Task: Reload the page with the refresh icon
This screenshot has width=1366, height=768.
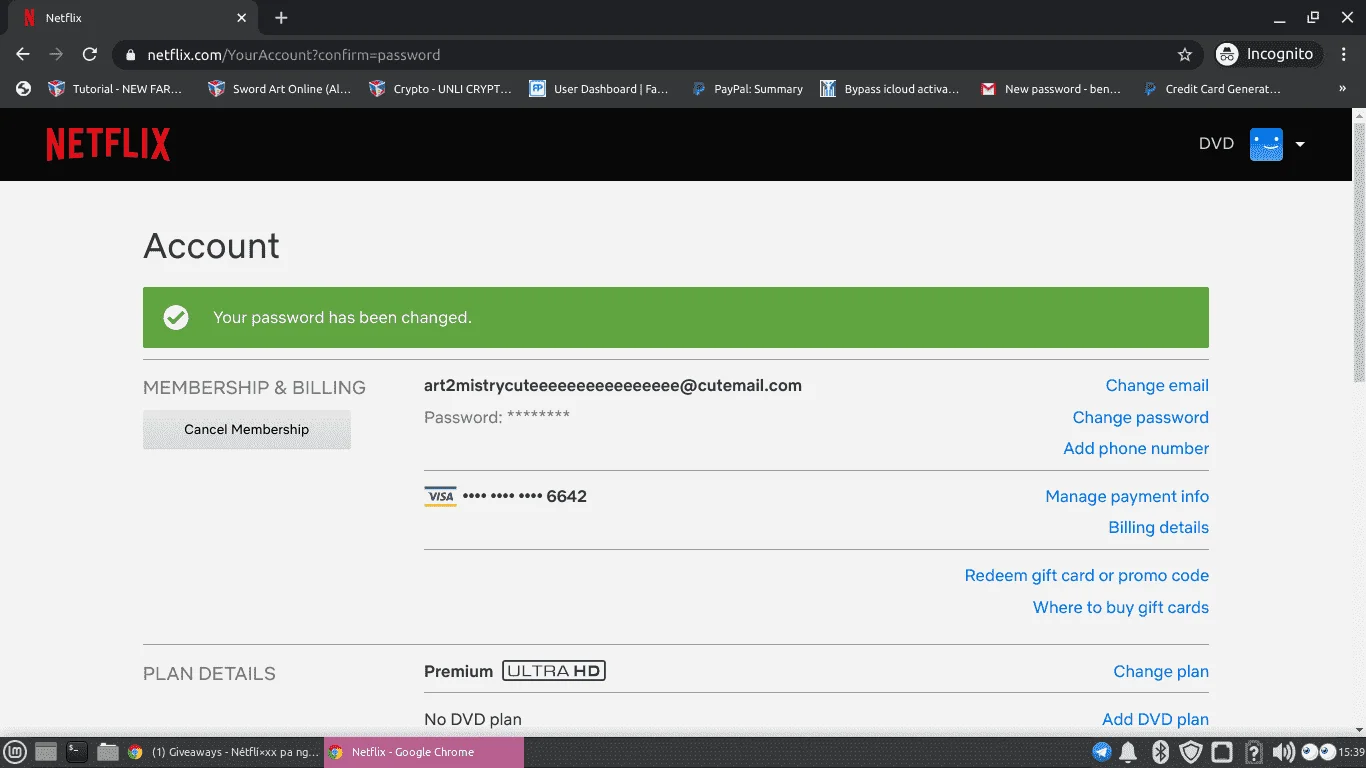Action: [x=90, y=54]
